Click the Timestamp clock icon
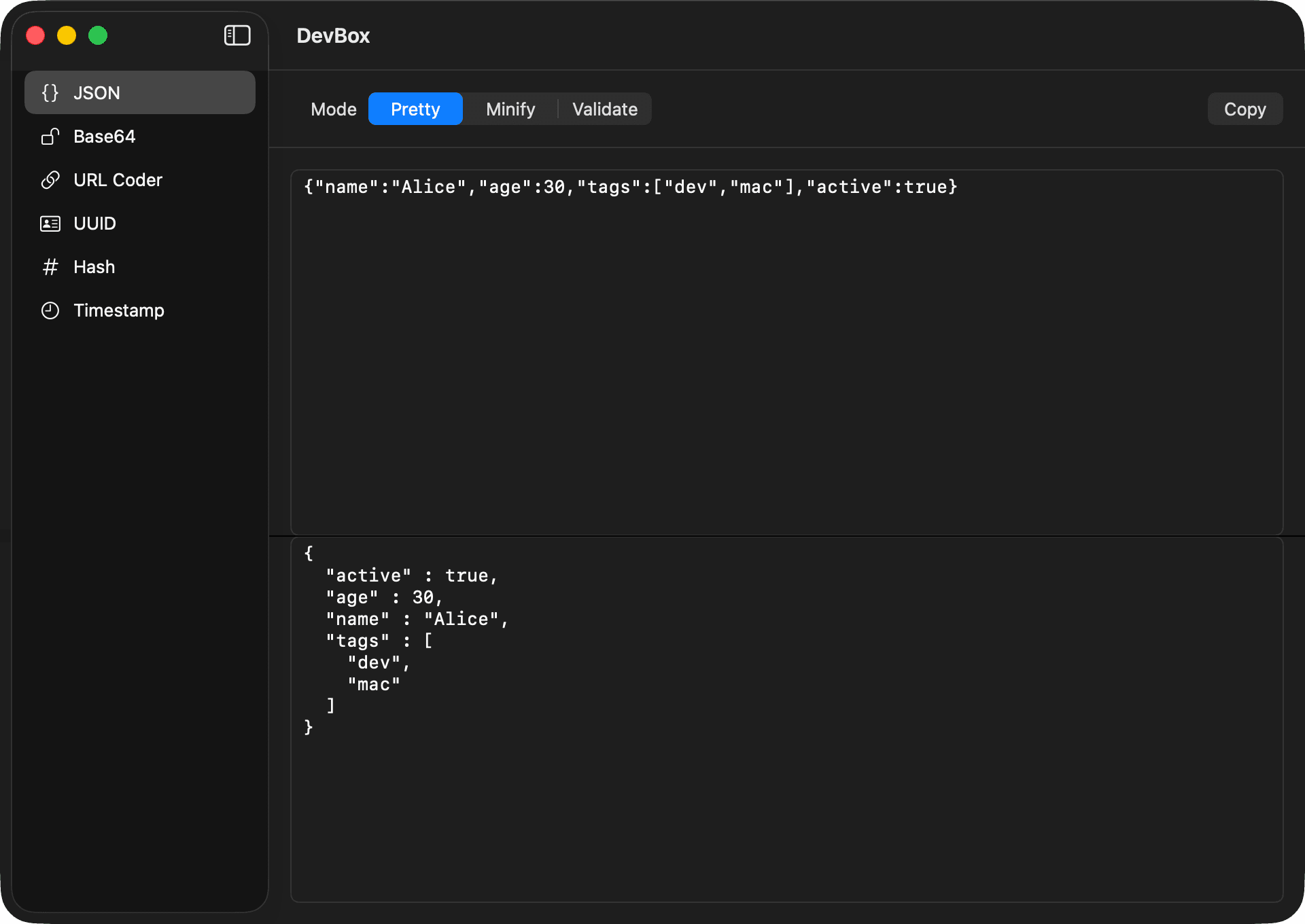The width and height of the screenshot is (1305, 924). pyautogui.click(x=50, y=310)
